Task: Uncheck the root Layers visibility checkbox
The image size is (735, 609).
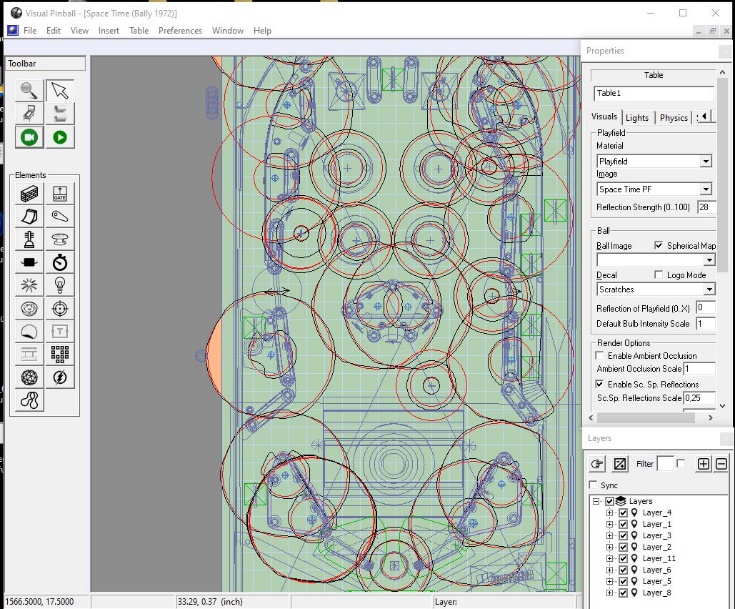Action: [609, 501]
